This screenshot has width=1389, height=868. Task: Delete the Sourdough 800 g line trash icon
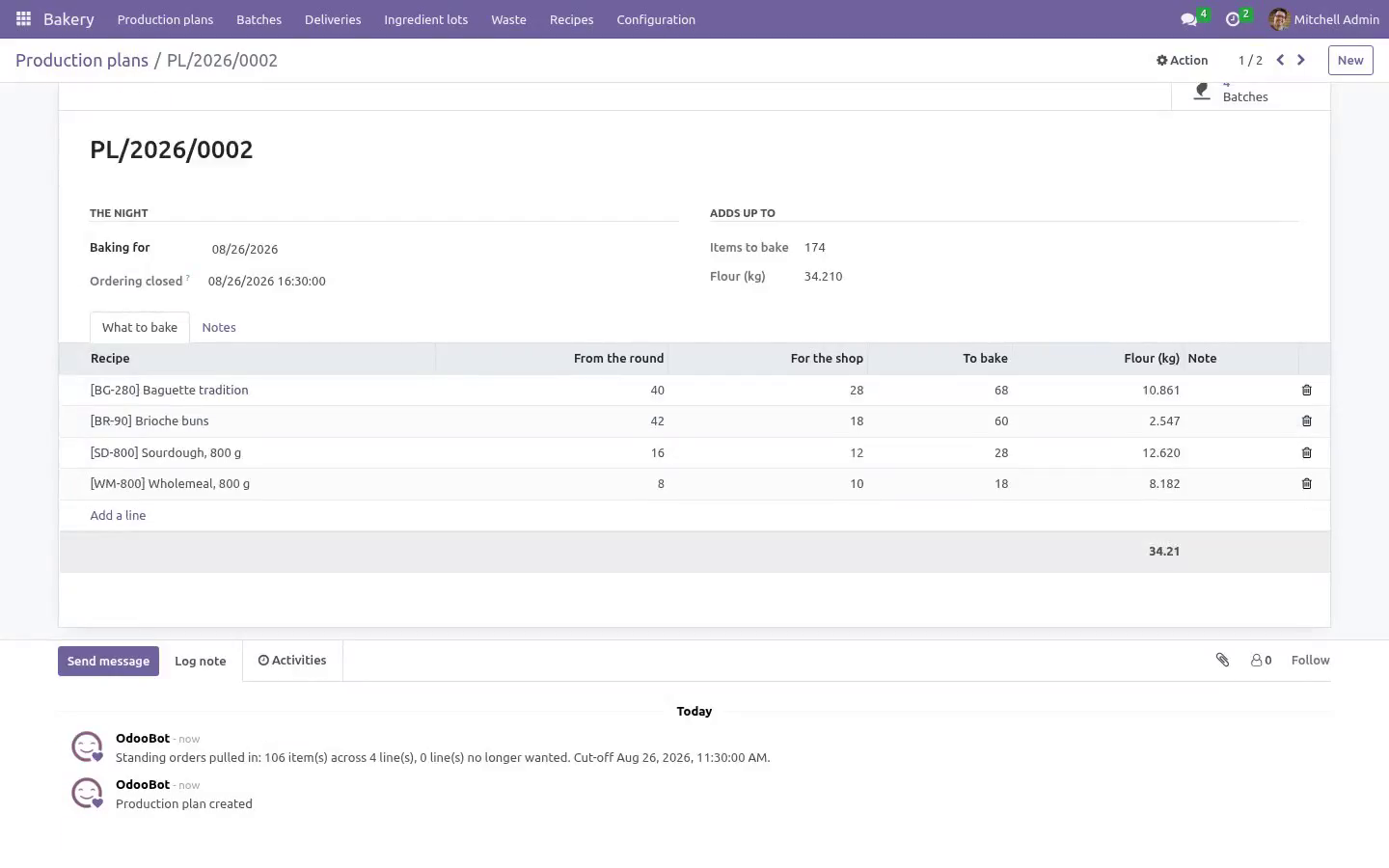pos(1307,453)
